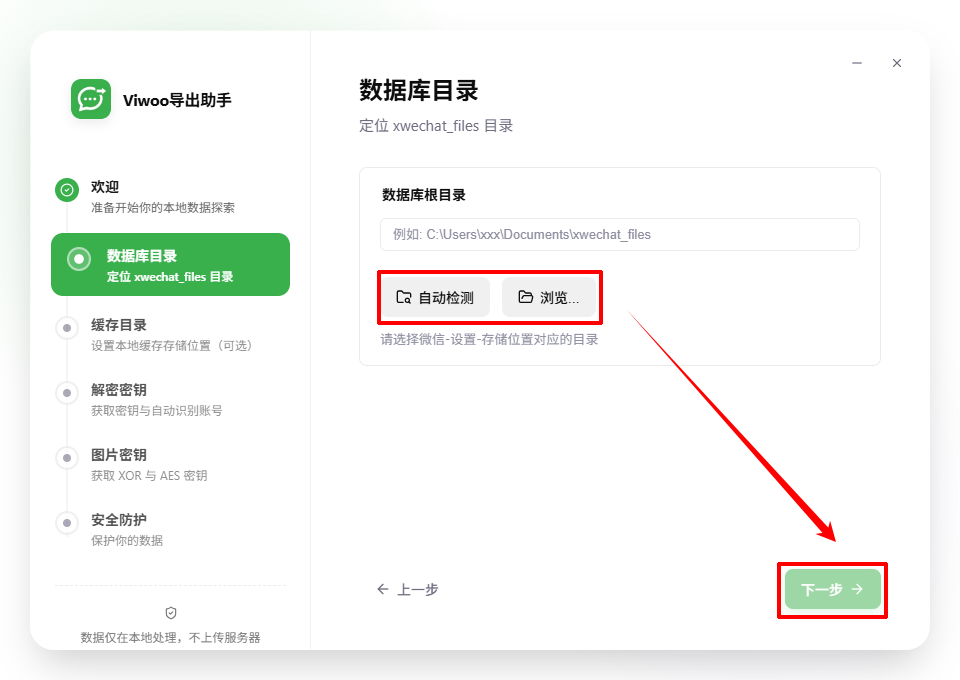Click the heading 数据库目录 on the main panel
Viewport: 960px width, 680px height.
click(419, 91)
